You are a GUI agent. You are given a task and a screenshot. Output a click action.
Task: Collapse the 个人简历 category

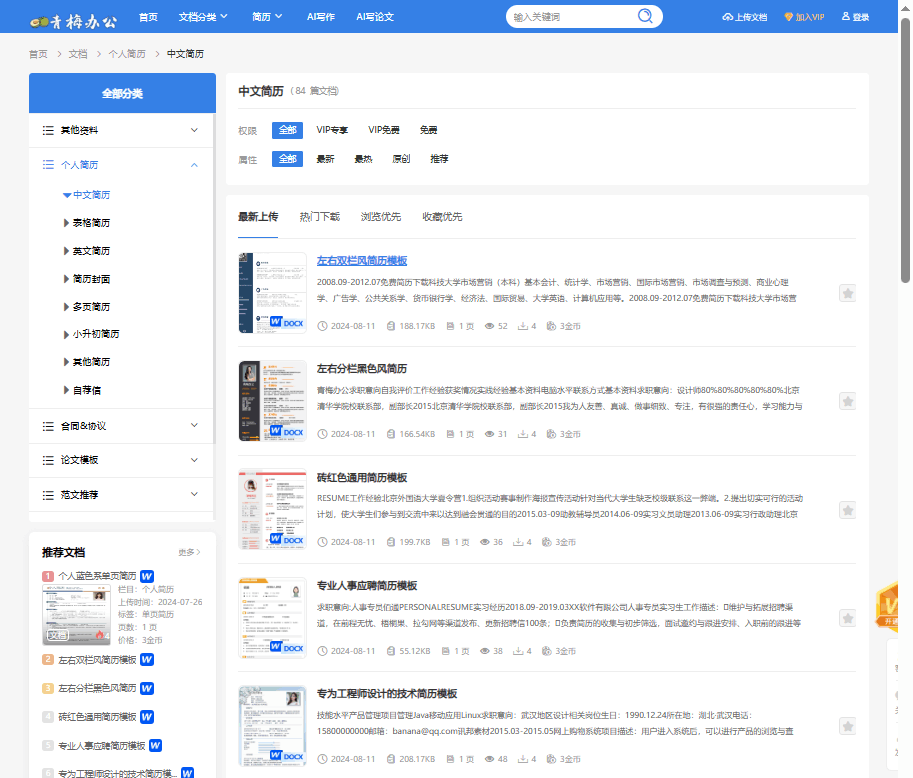click(x=194, y=165)
